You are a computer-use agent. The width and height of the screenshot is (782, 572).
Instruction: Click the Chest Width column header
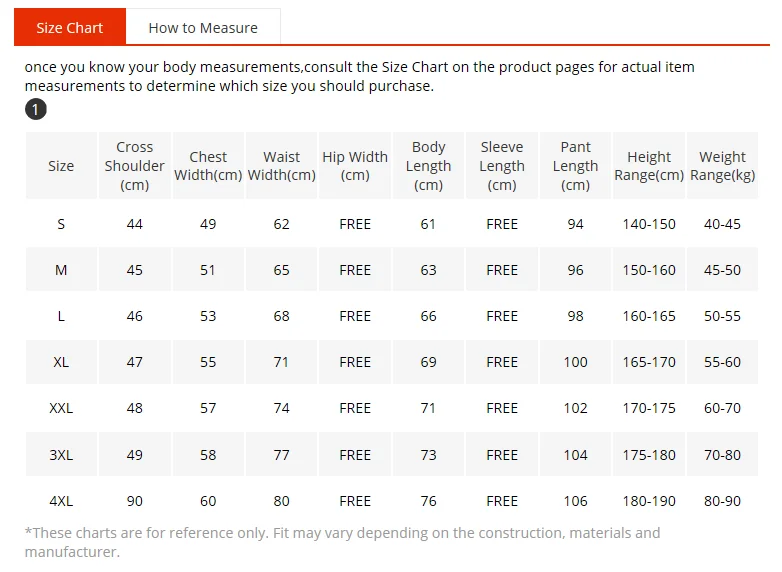pos(208,166)
